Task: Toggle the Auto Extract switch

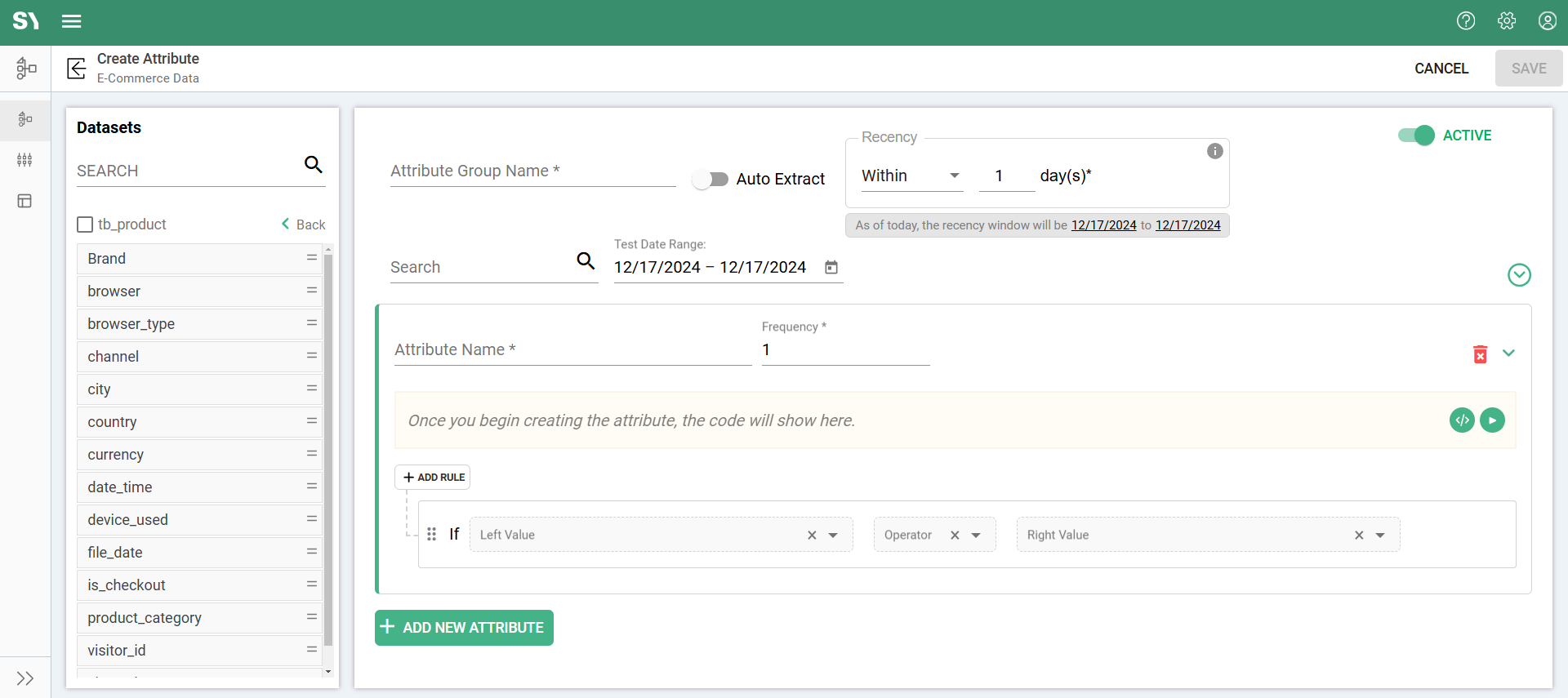Action: tap(710, 180)
